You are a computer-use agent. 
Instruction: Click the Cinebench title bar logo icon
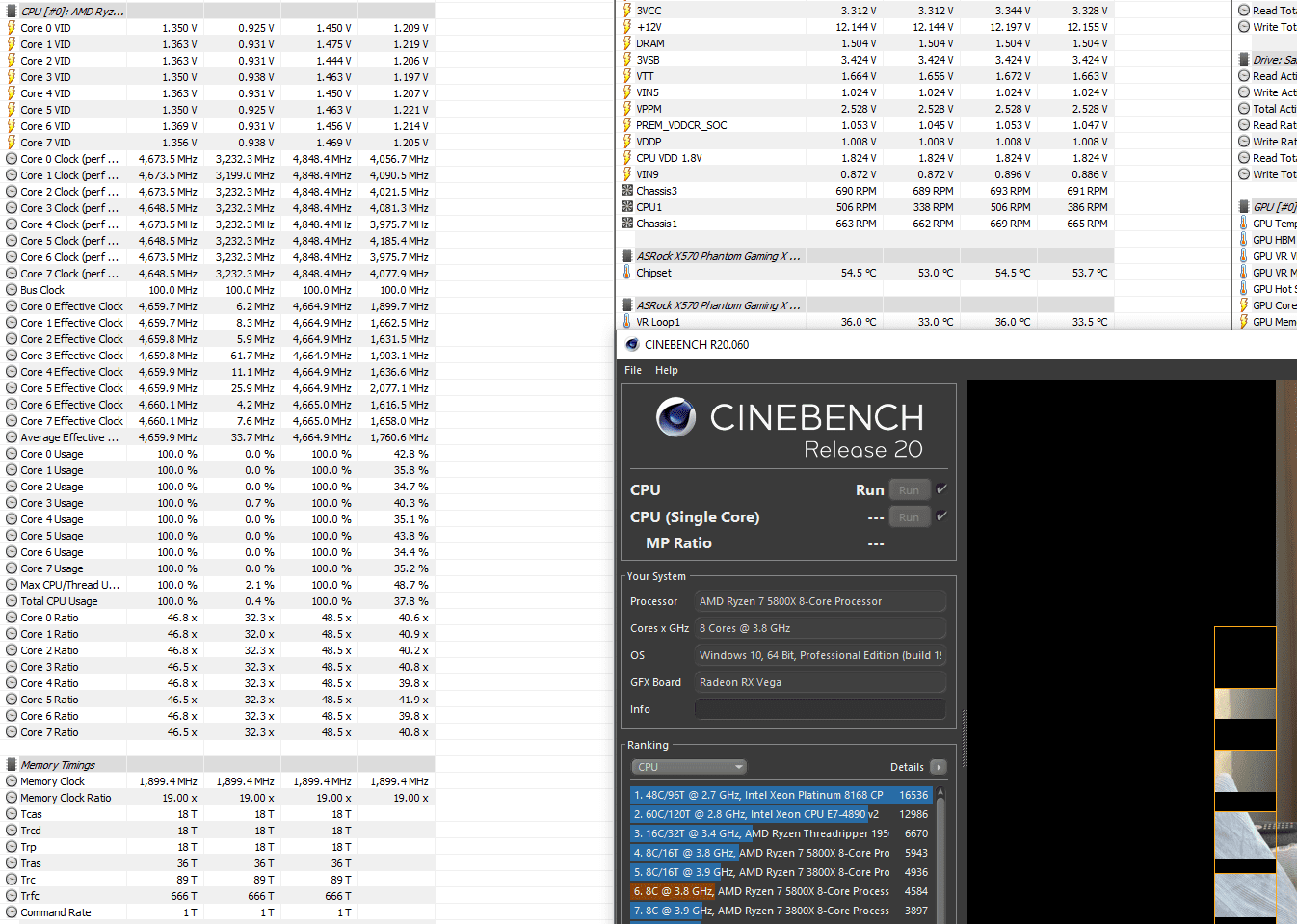[x=632, y=344]
